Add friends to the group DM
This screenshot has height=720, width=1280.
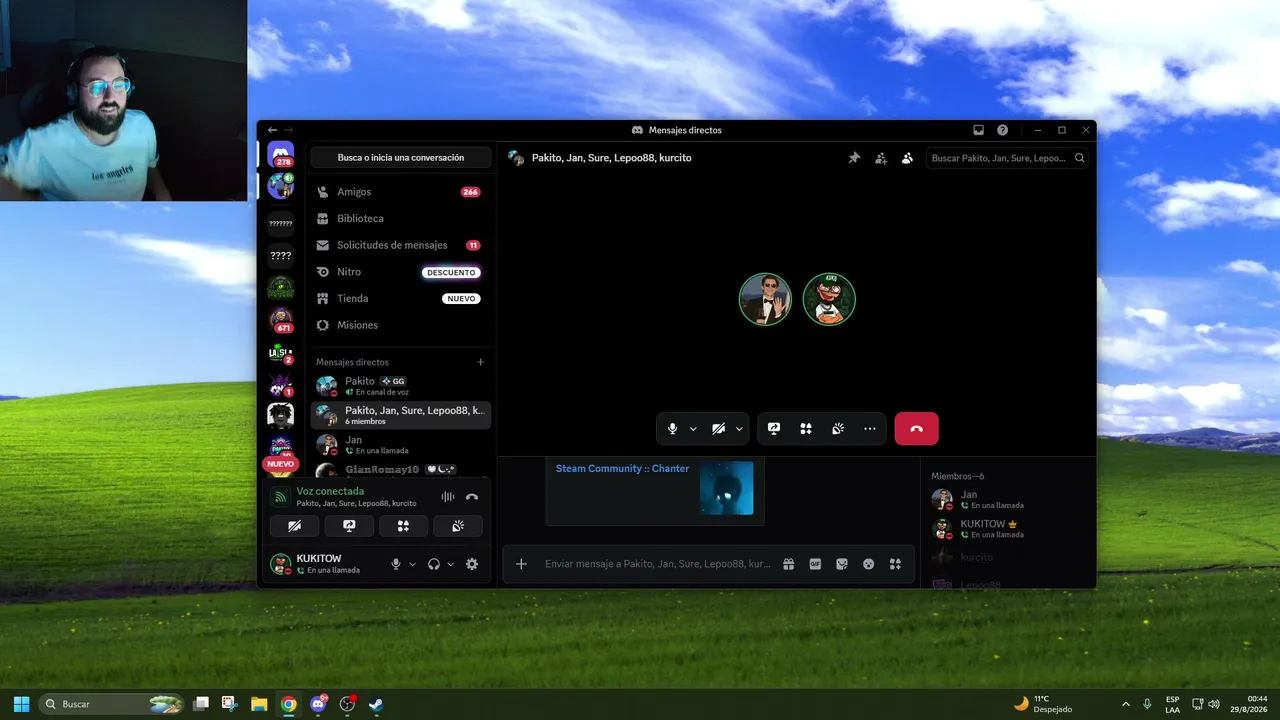[881, 158]
